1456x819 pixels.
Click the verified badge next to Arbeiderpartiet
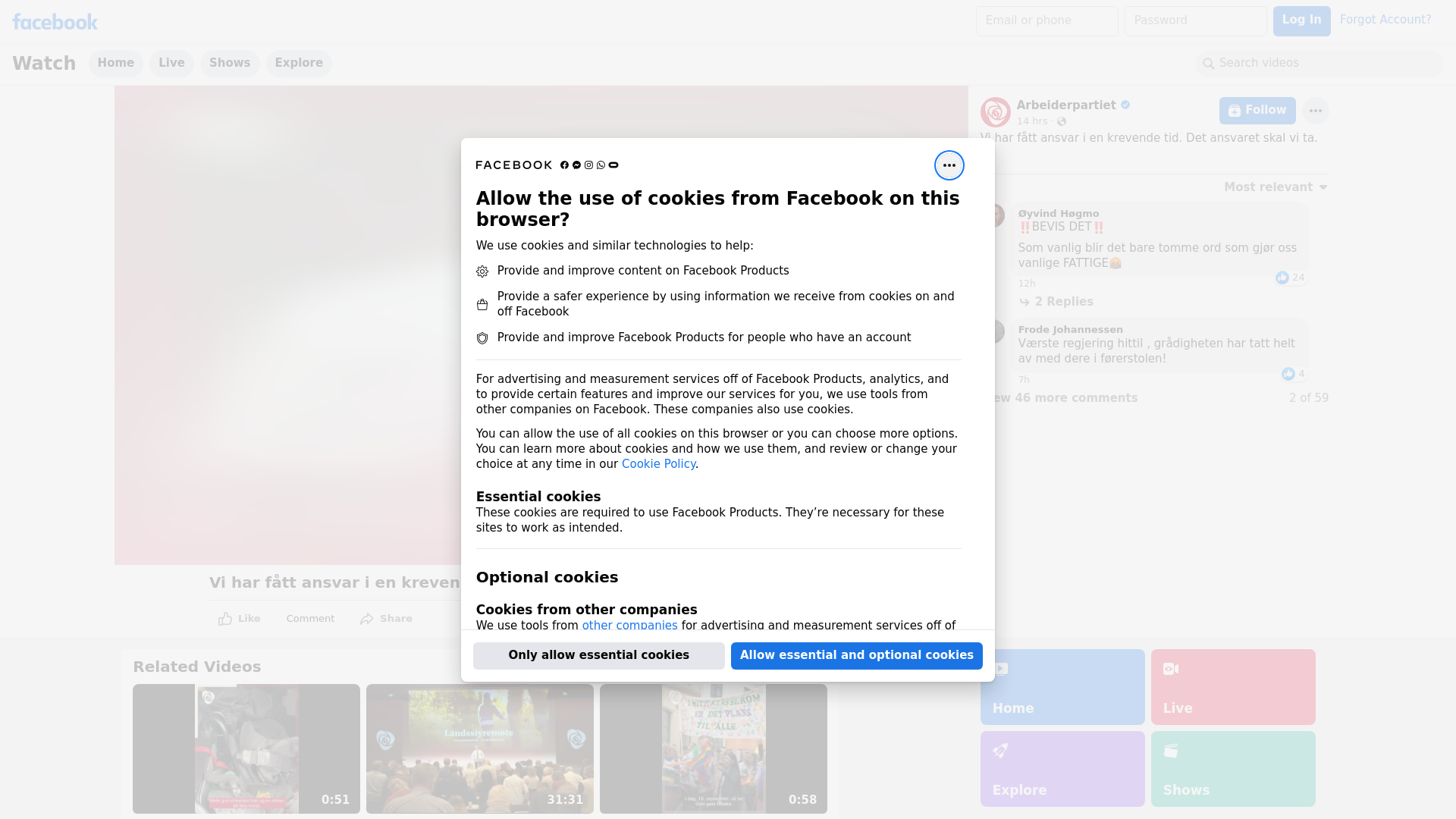pyautogui.click(x=1125, y=105)
